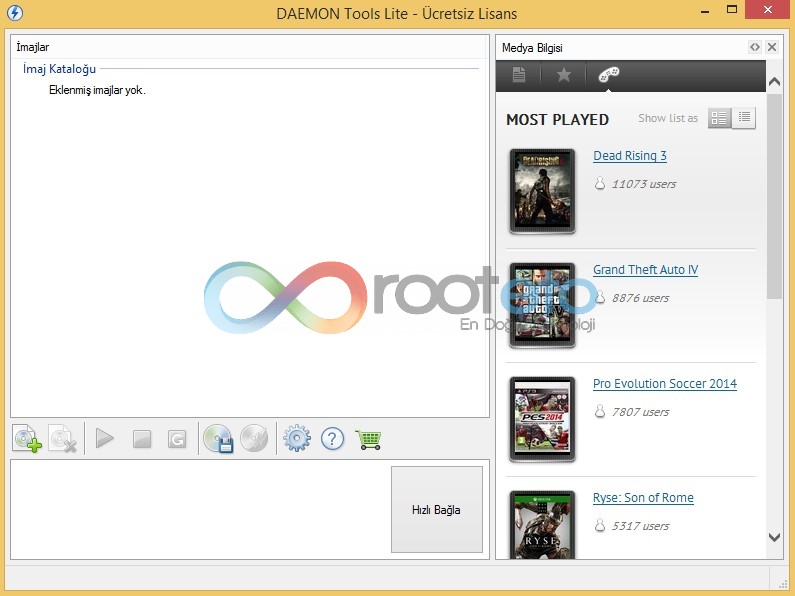Switch to the document info tab
The image size is (795, 596).
519,75
